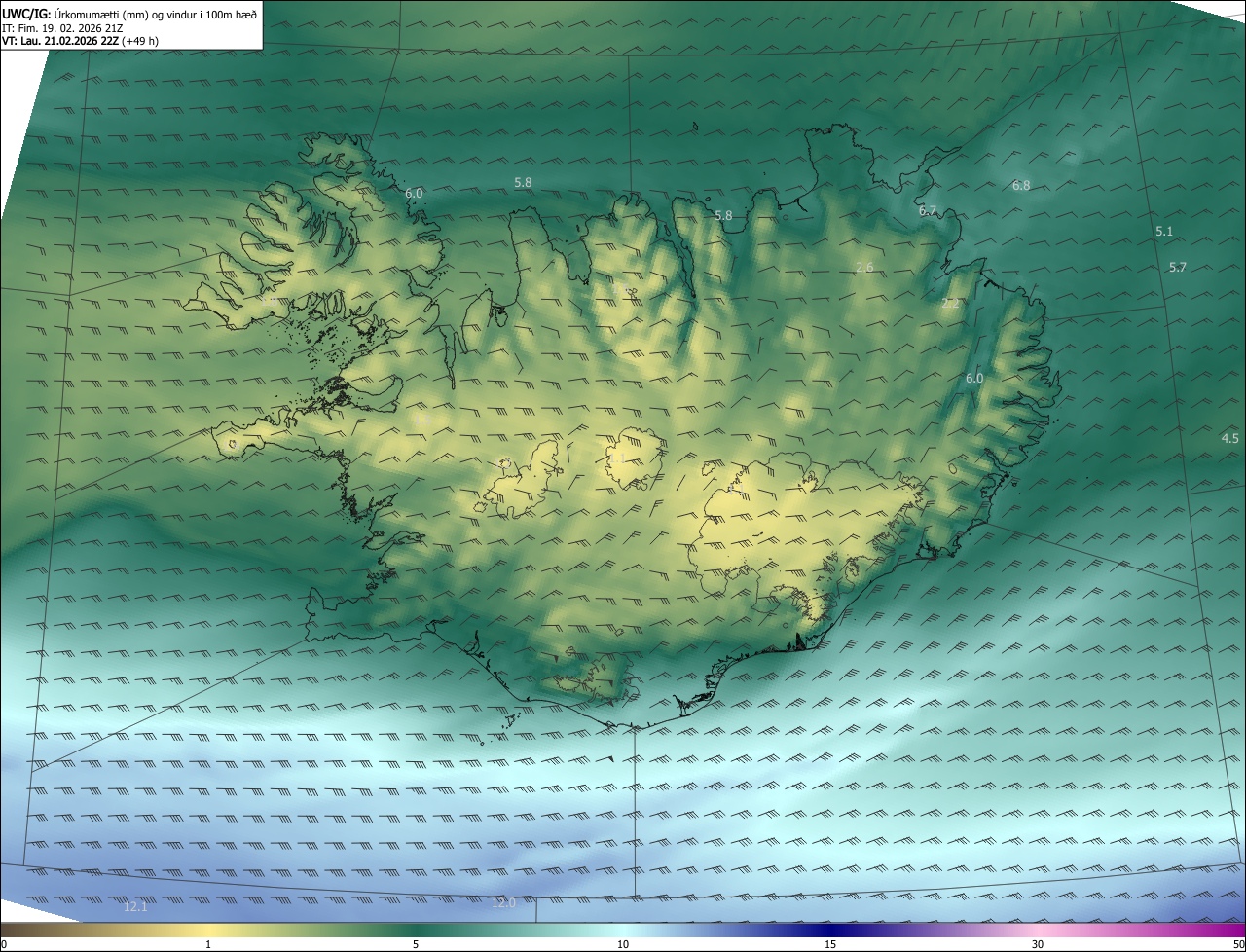Click the '6.7' value label on the map
Screen dimensions: 1246x952
pyautogui.click(x=928, y=210)
